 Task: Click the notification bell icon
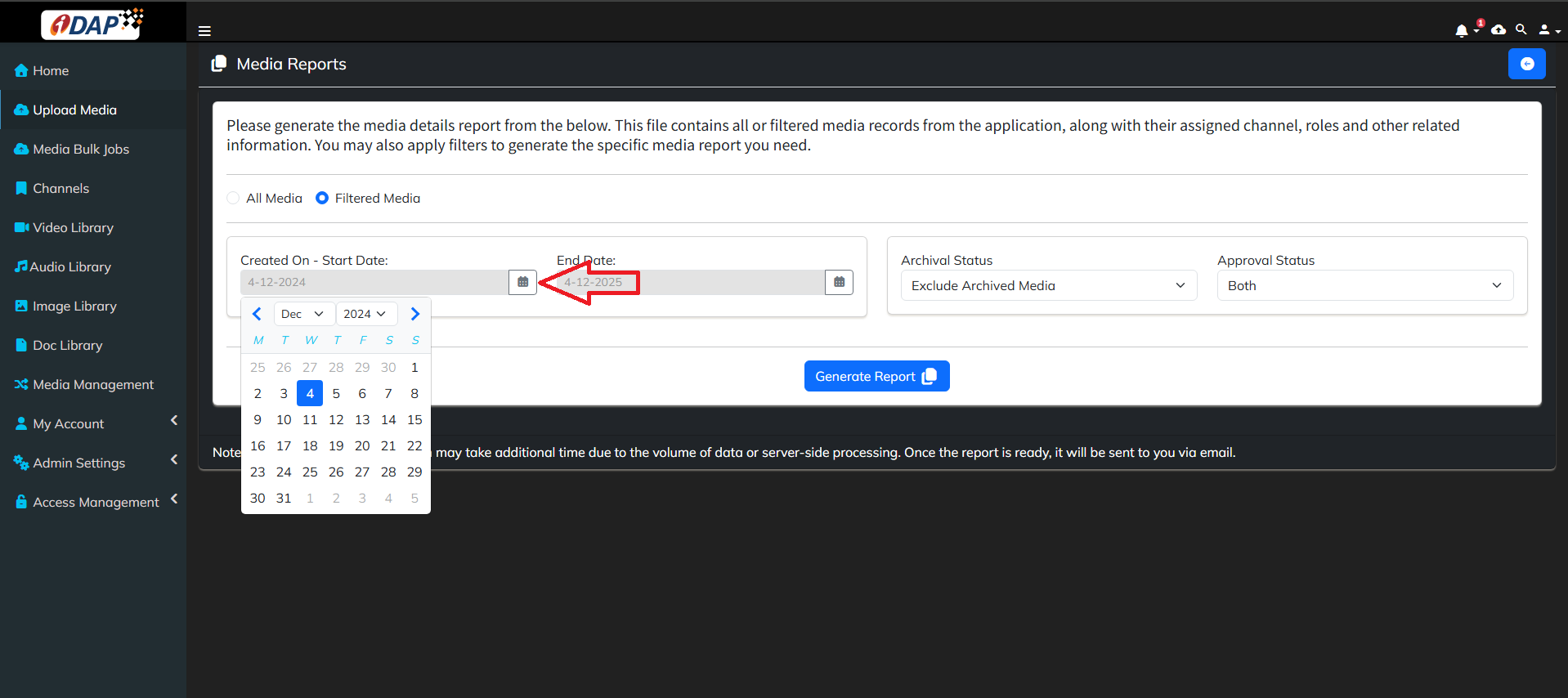click(x=1462, y=31)
